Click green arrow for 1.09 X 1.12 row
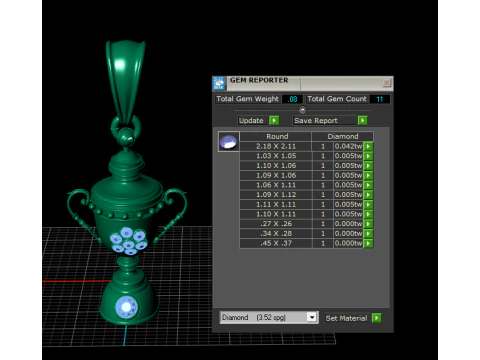480x360 pixels. click(x=368, y=195)
